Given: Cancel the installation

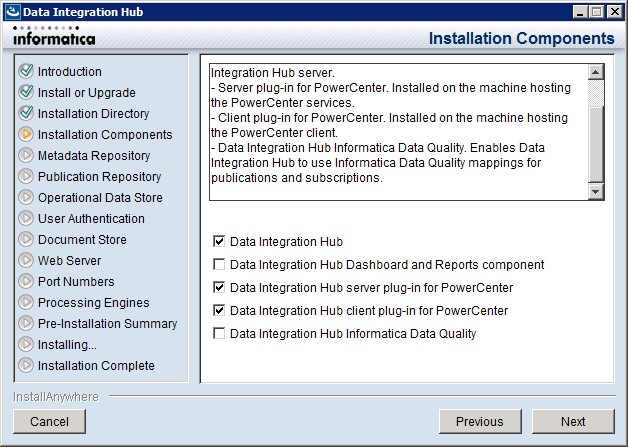Looking at the screenshot, I should (49, 421).
